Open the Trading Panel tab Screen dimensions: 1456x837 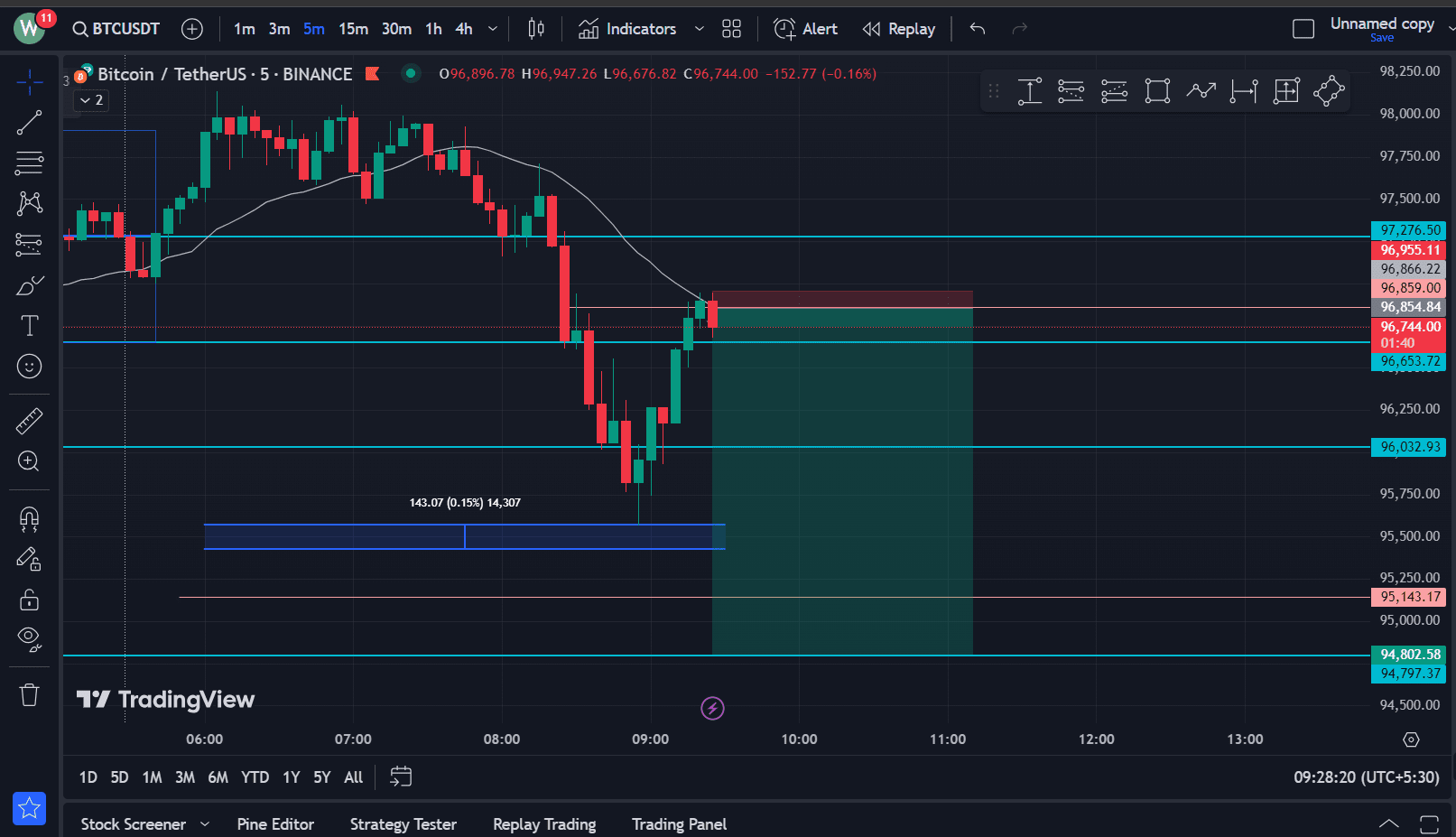tap(679, 823)
